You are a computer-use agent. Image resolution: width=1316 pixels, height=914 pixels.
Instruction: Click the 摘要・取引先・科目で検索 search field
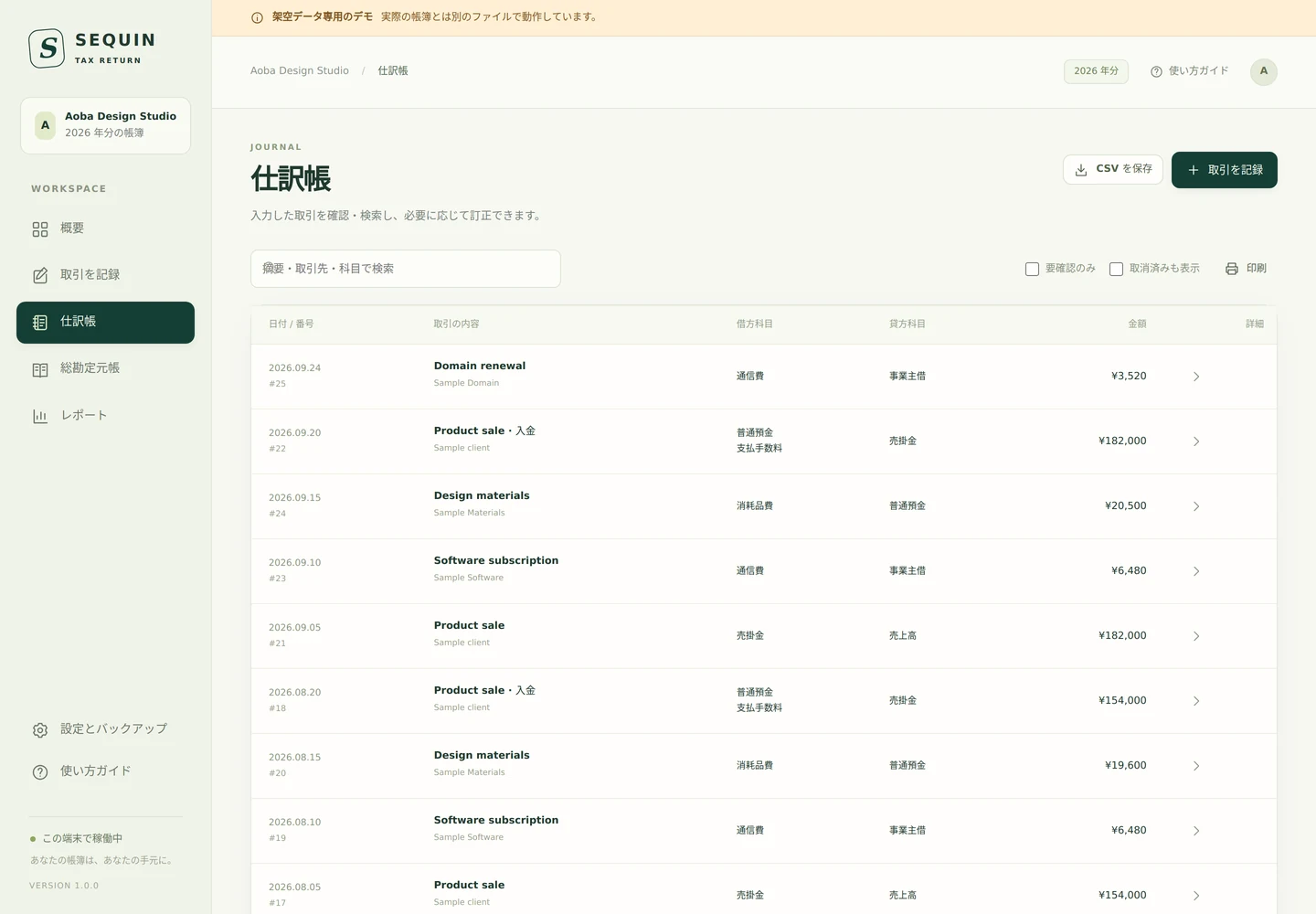point(406,269)
